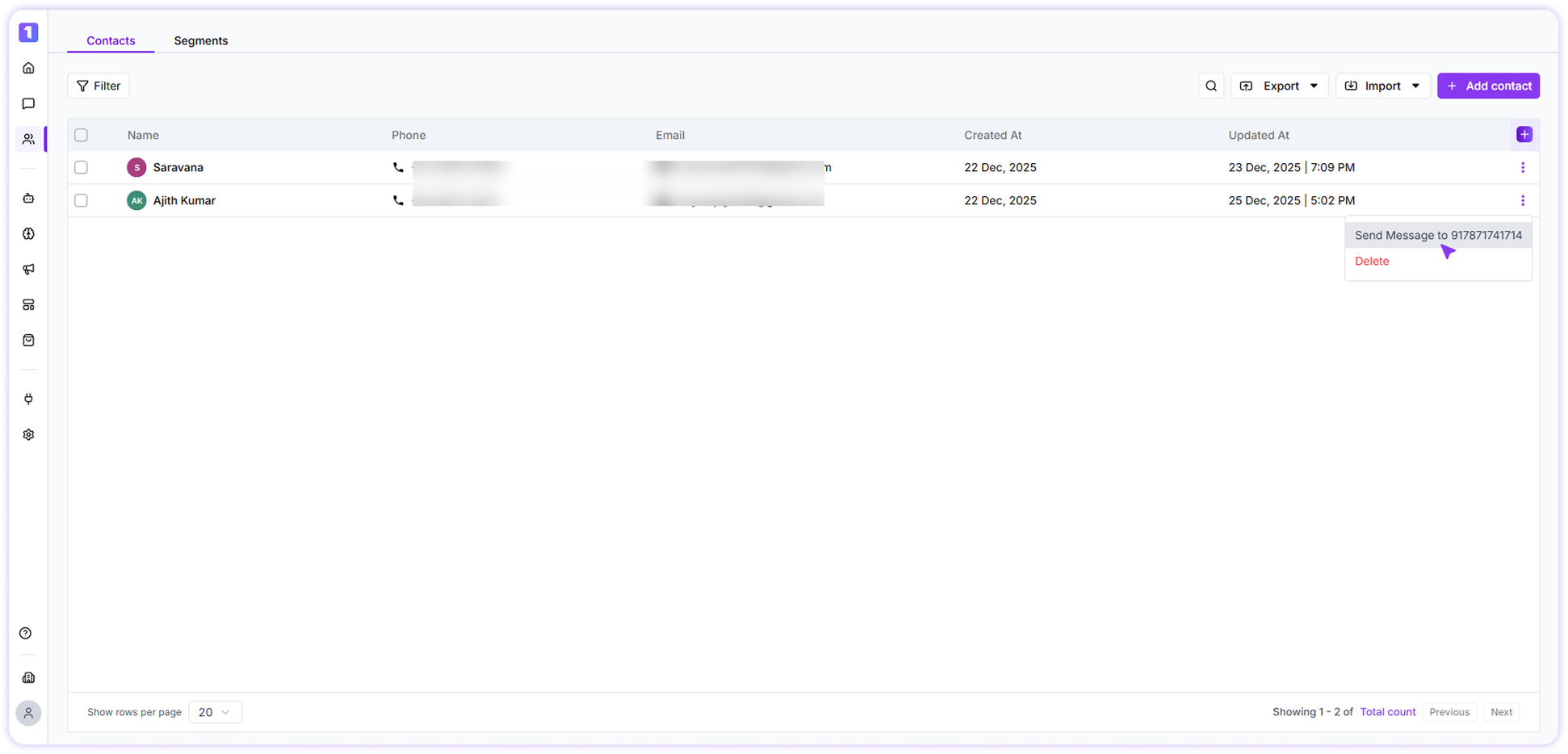Click the purple add column plus icon
This screenshot has width=1568, height=754.
coord(1524,135)
